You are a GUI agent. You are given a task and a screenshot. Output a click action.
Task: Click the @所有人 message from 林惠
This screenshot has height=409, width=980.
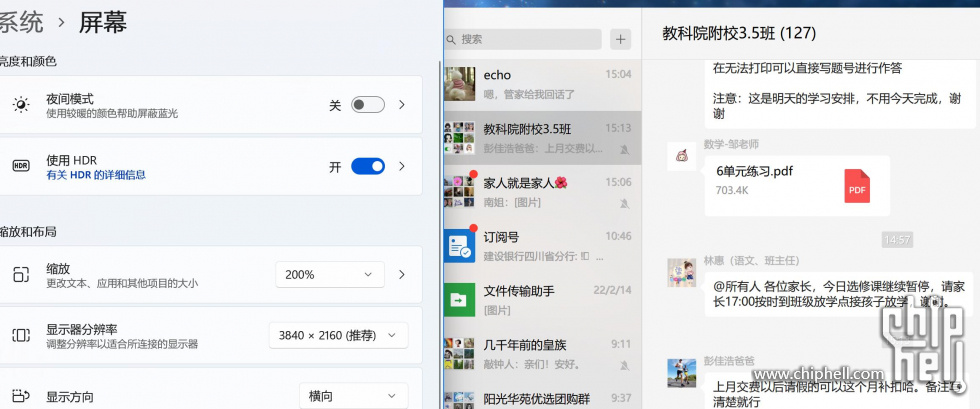pyautogui.click(x=839, y=294)
